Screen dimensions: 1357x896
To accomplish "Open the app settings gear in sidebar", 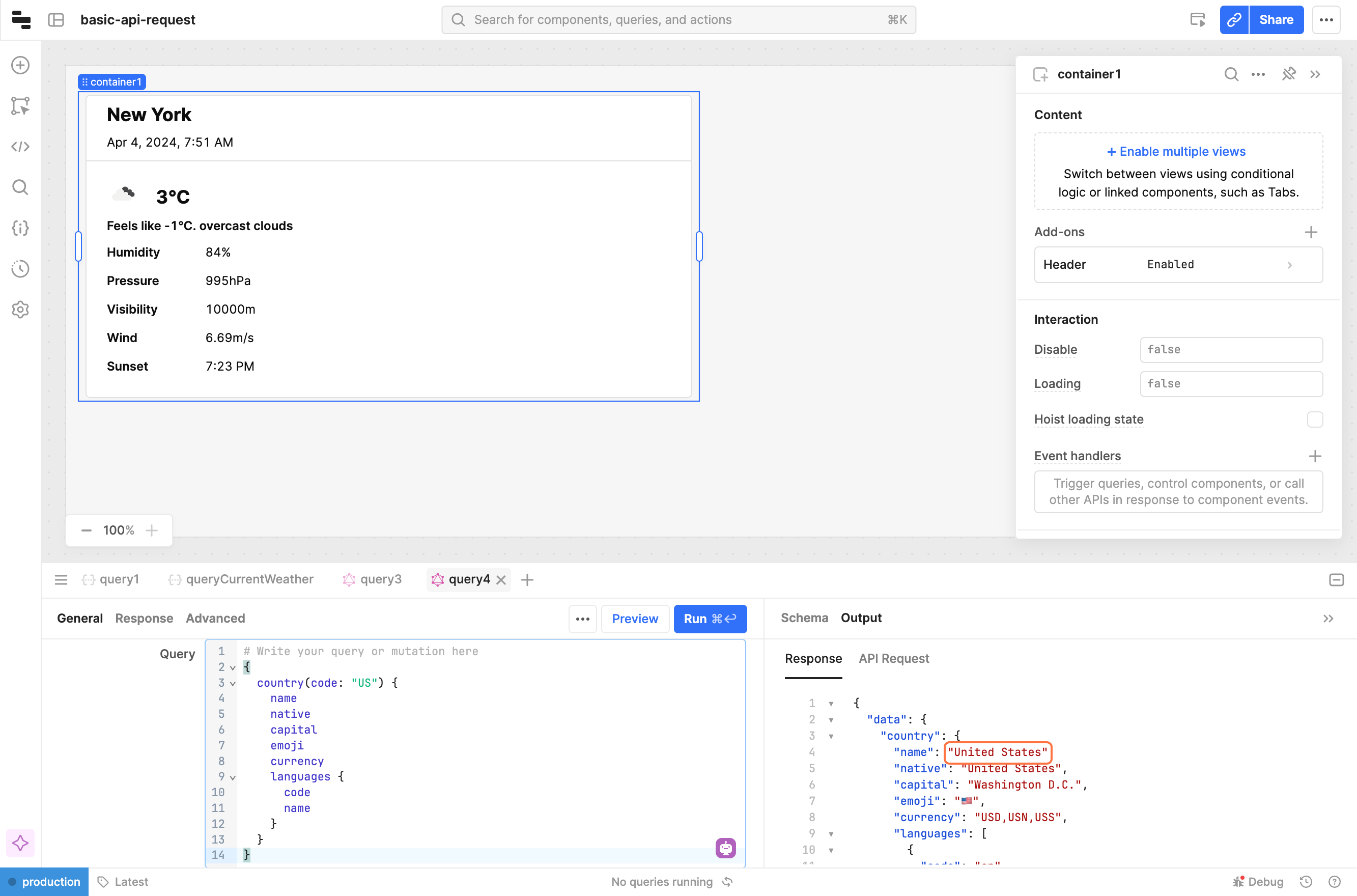I will tap(20, 309).
